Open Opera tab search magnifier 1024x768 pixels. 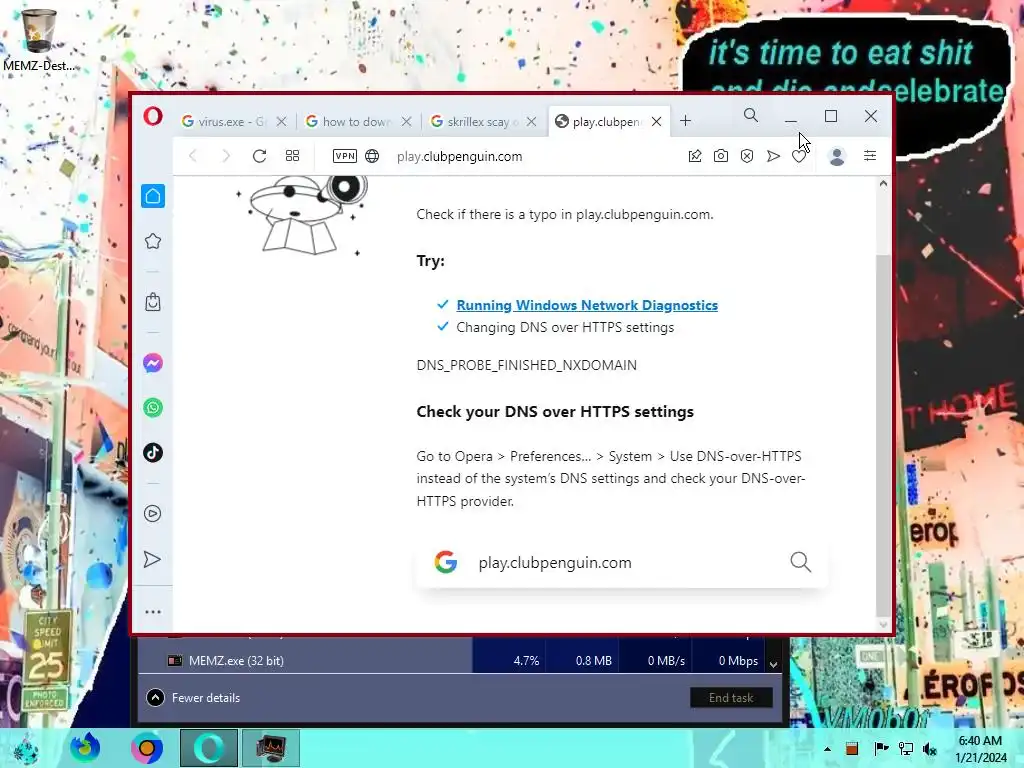click(x=751, y=116)
